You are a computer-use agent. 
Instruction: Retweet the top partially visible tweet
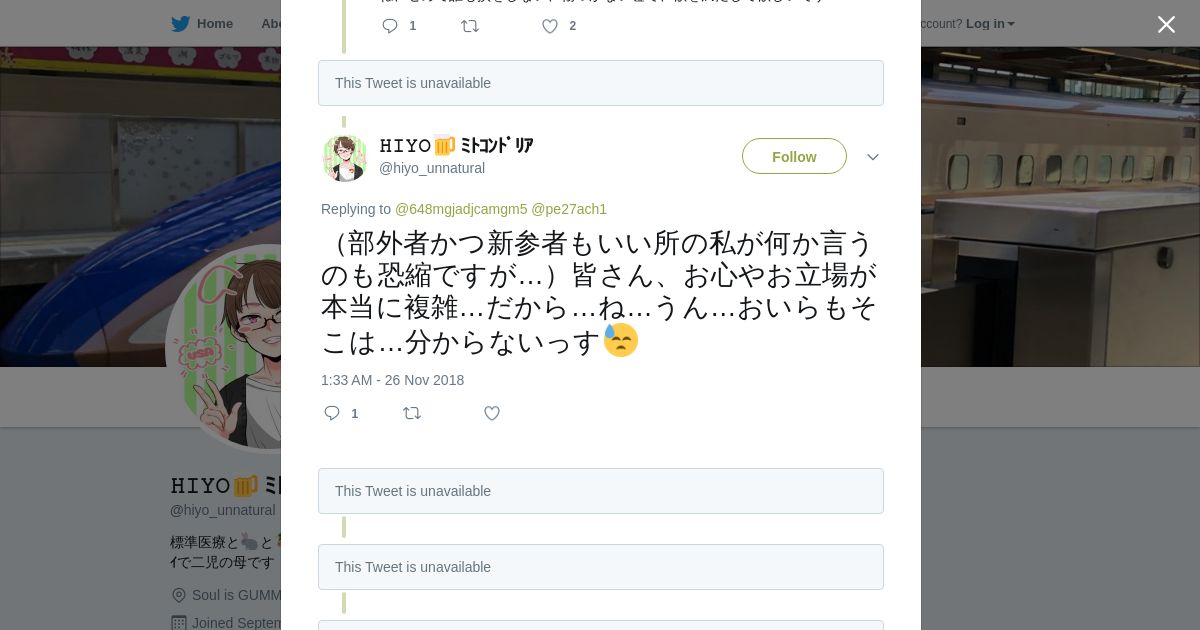coord(470,26)
